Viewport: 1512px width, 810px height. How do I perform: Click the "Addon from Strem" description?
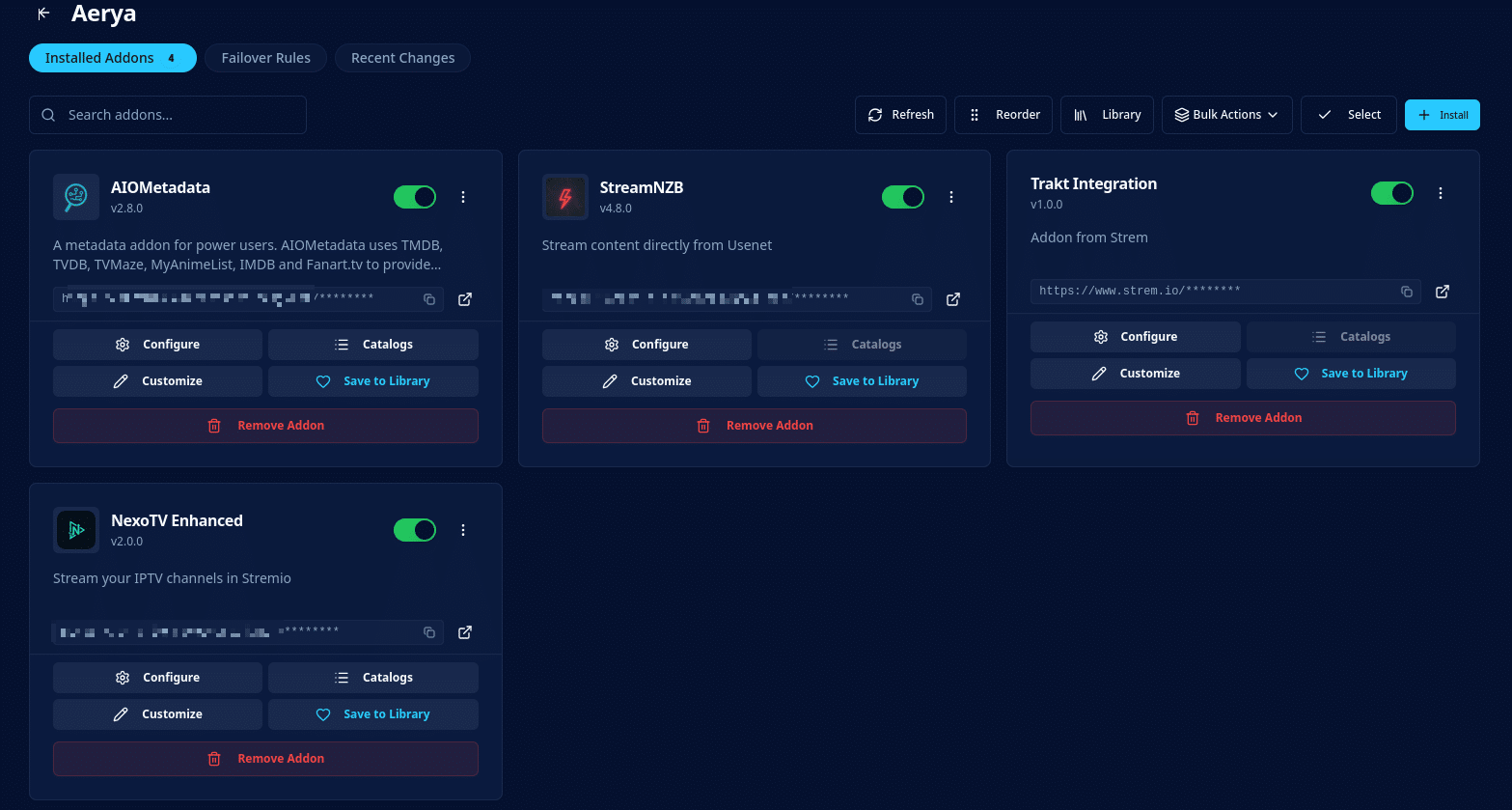pyautogui.click(x=1089, y=237)
